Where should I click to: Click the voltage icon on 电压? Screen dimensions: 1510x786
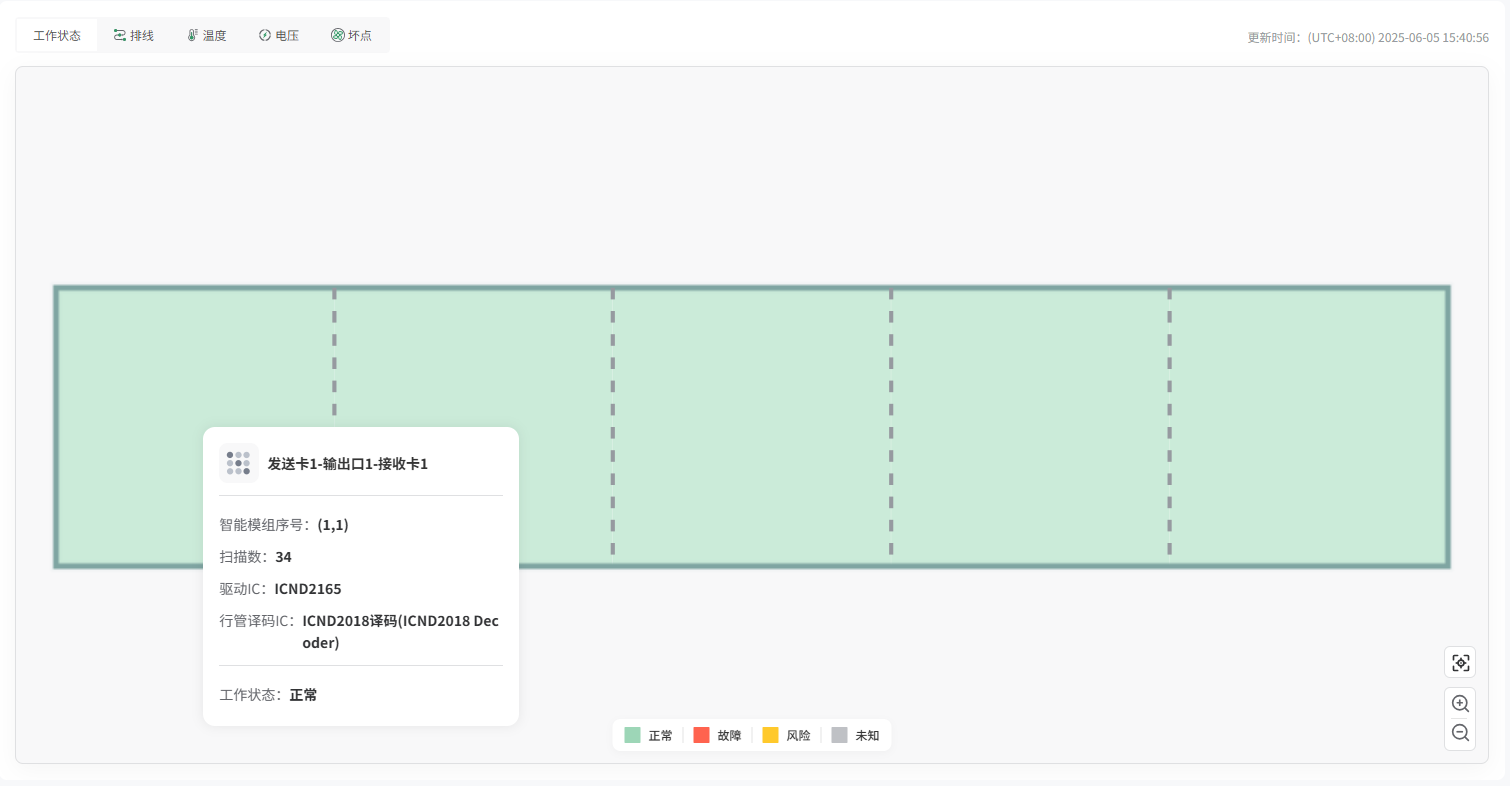[x=265, y=35]
